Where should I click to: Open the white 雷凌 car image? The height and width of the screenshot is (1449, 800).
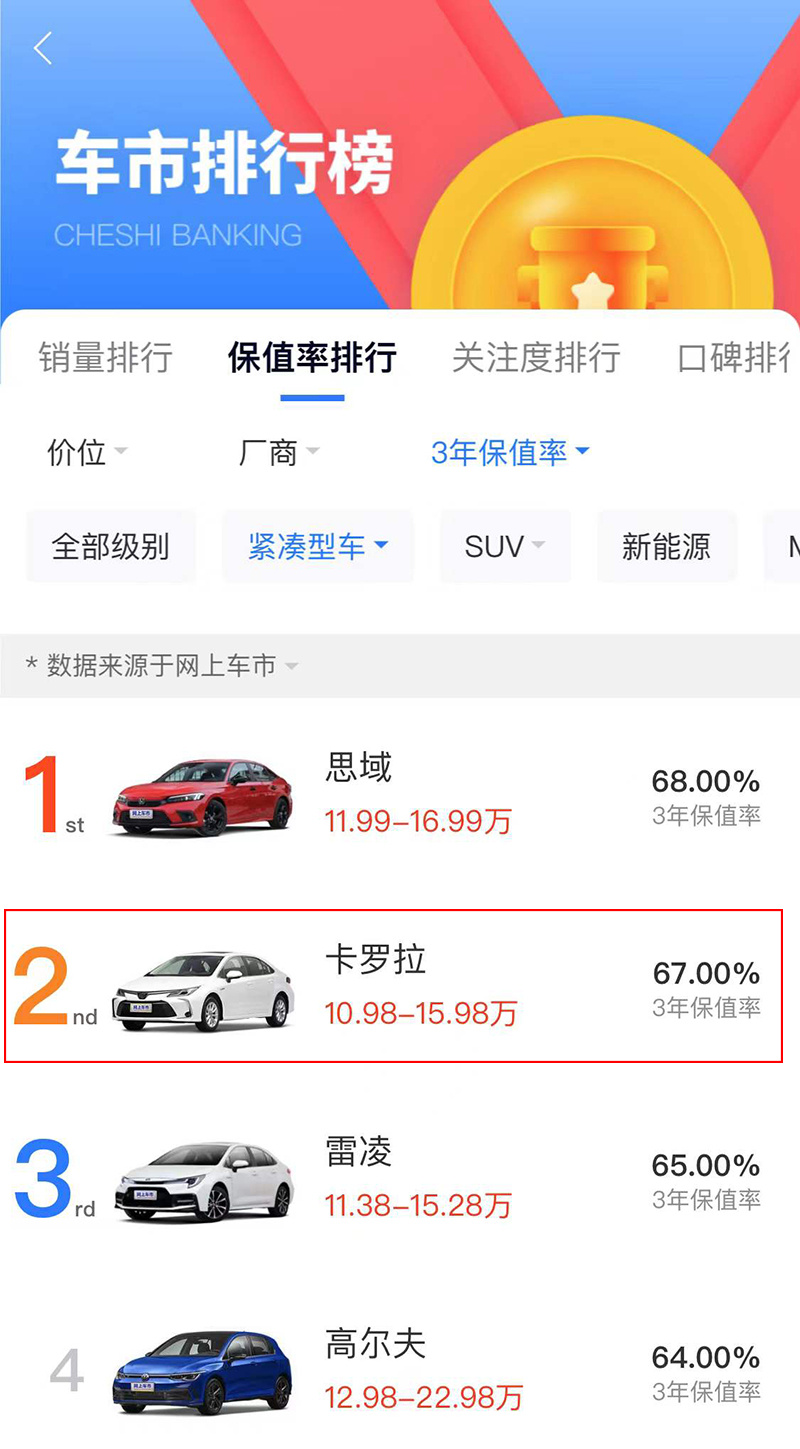(x=203, y=1182)
